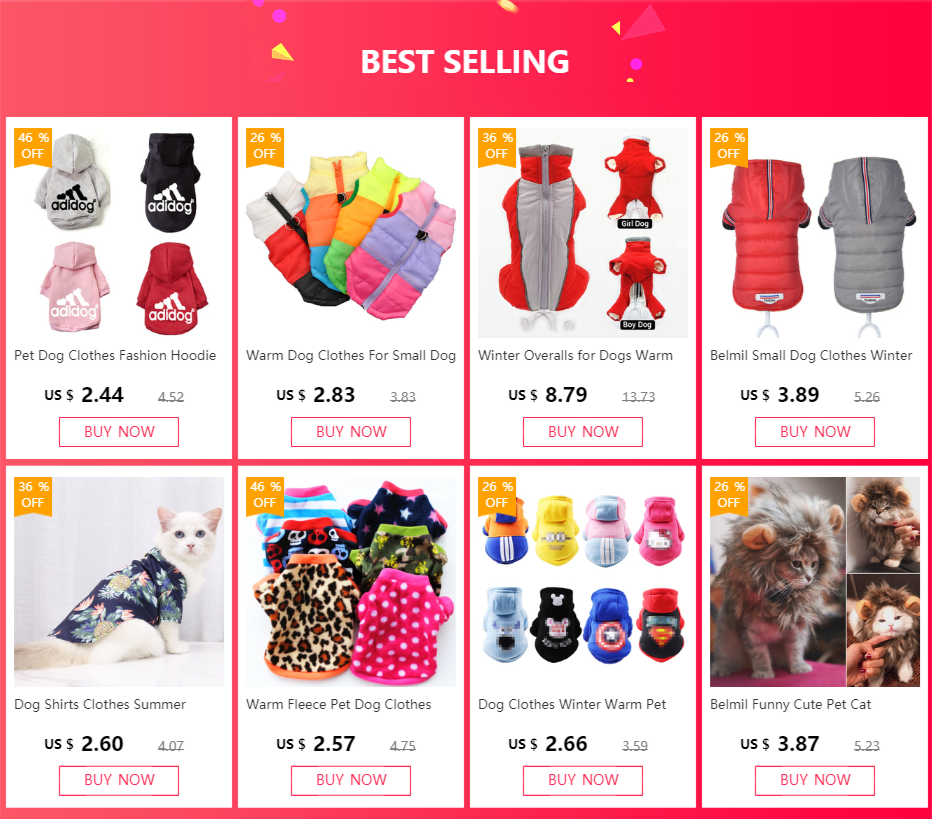932x819 pixels.
Task: Click the 36% OFF badge on Winter Overalls
Action: pos(497,146)
